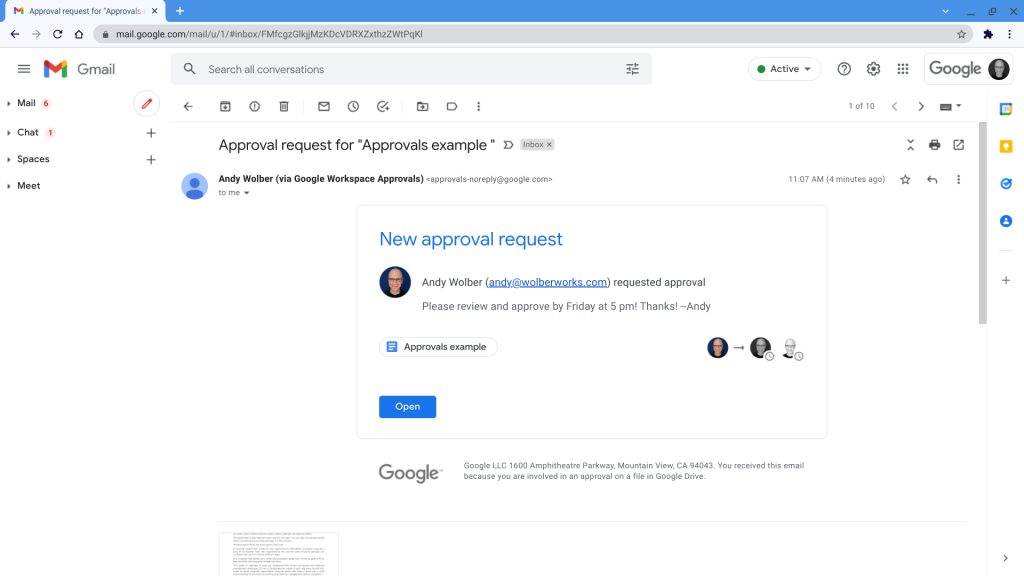
Task: Open the search filter options
Action: click(632, 69)
